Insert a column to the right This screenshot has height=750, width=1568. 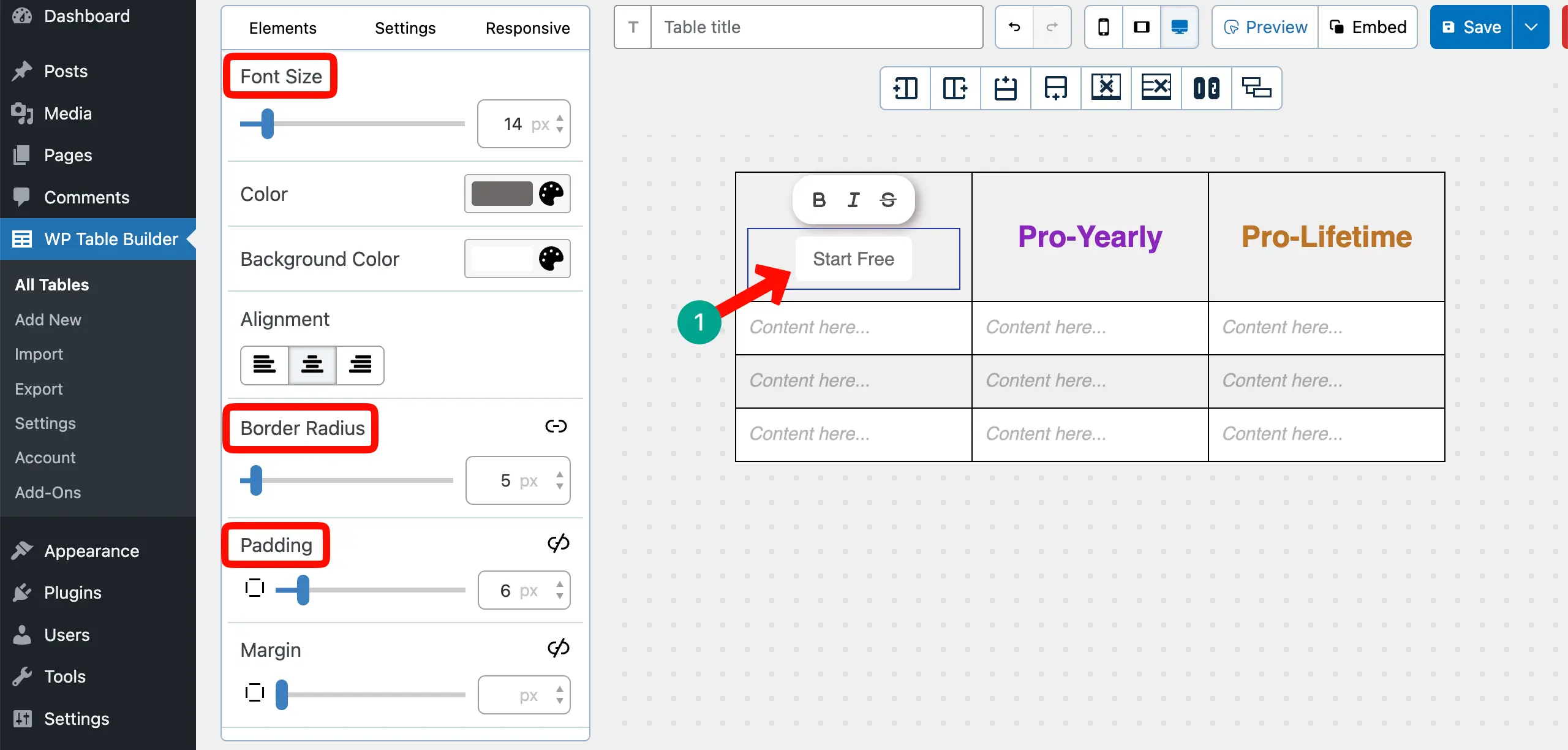click(x=954, y=88)
